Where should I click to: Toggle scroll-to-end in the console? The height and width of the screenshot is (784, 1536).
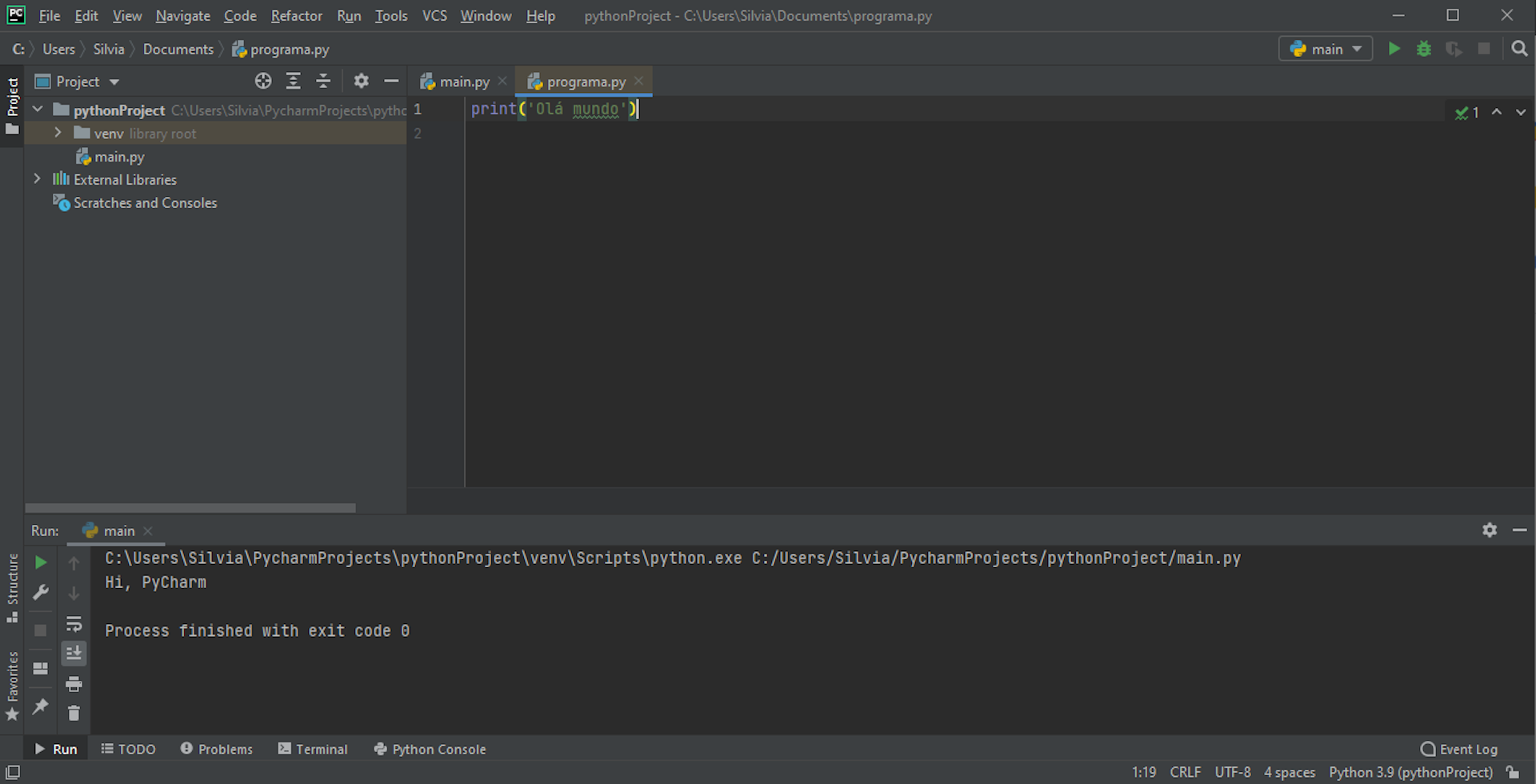click(74, 653)
